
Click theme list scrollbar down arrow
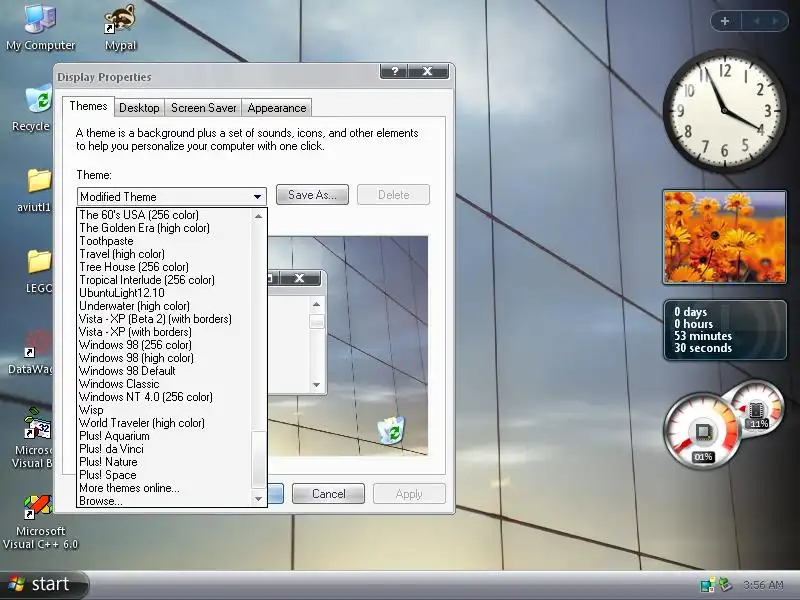pos(259,498)
